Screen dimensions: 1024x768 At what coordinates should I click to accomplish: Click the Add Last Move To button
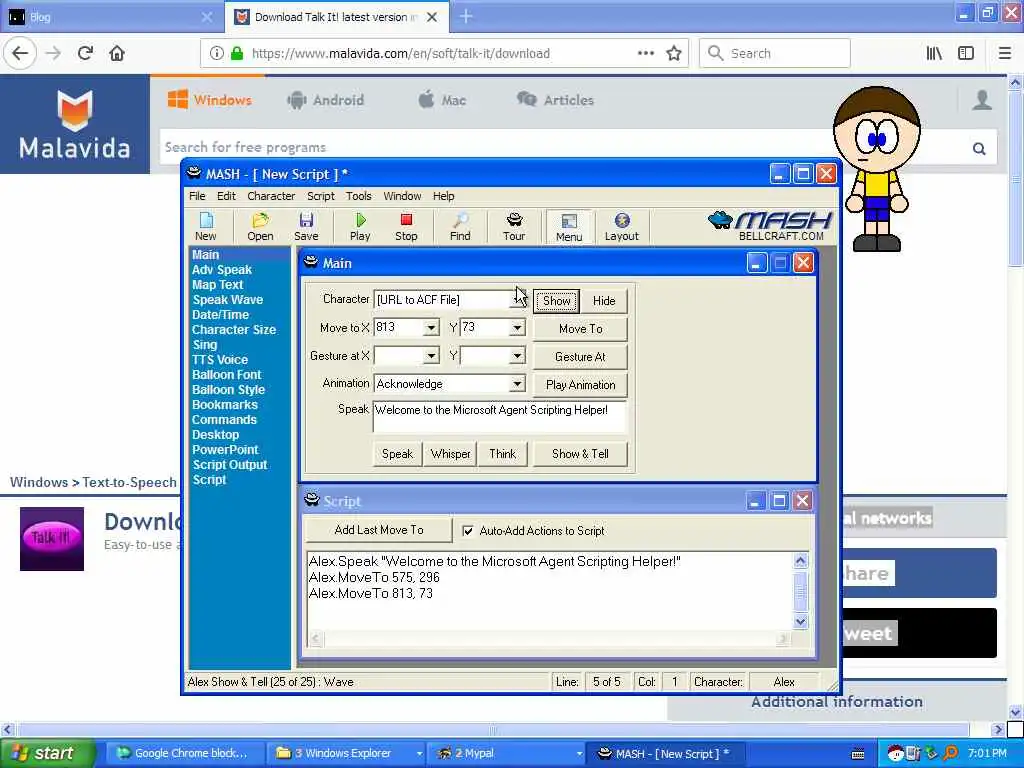(379, 530)
